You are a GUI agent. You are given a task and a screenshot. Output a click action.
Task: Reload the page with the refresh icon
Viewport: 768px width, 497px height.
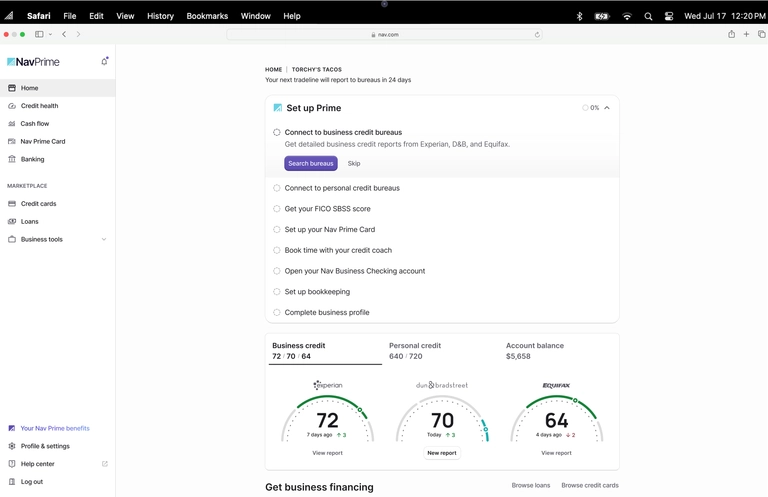pyautogui.click(x=537, y=35)
